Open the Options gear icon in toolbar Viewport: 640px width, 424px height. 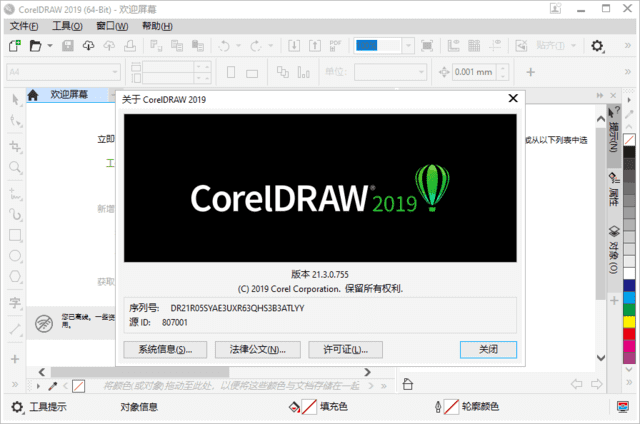click(597, 46)
